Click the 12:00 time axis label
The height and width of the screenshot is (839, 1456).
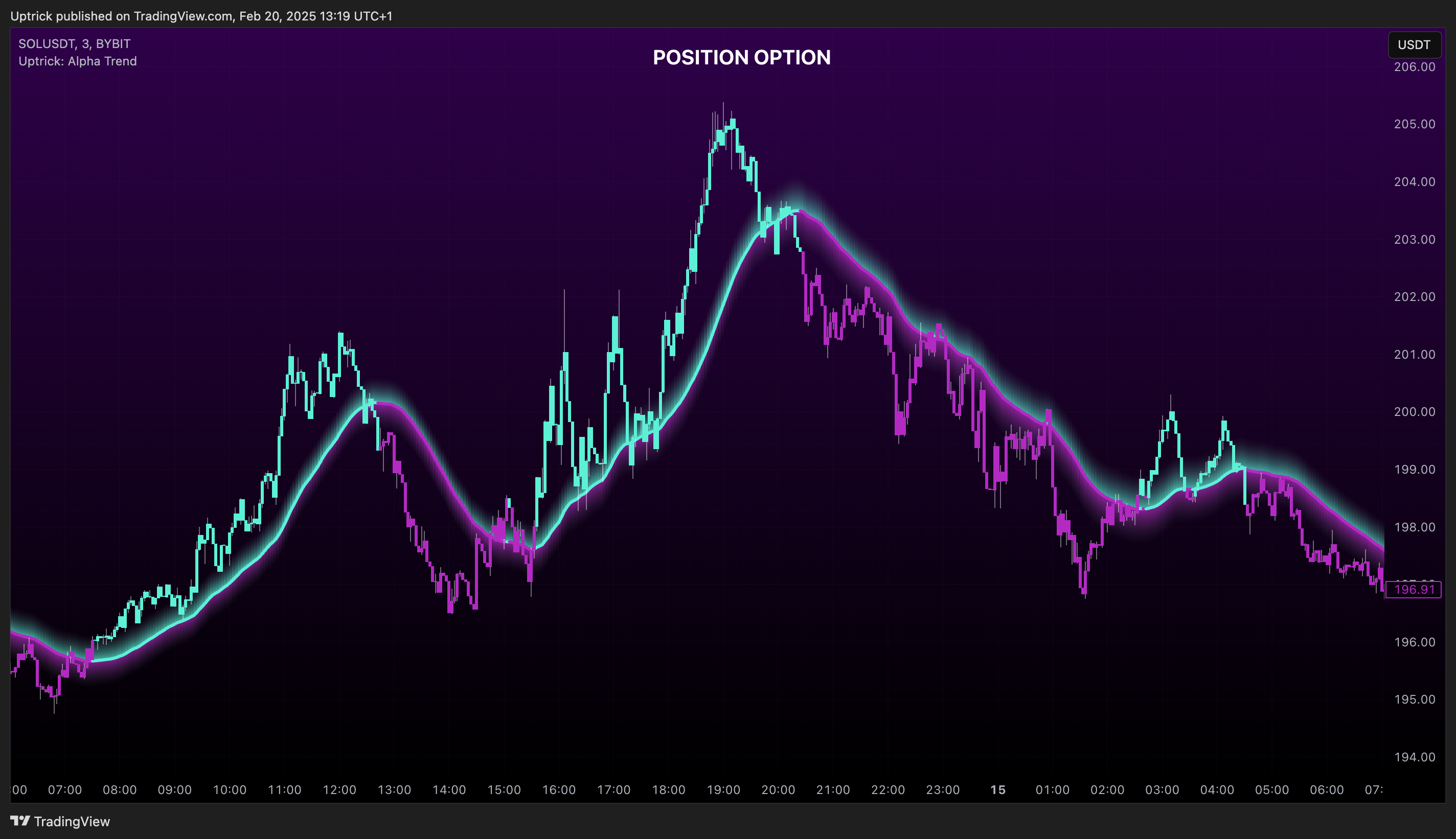coord(339,789)
